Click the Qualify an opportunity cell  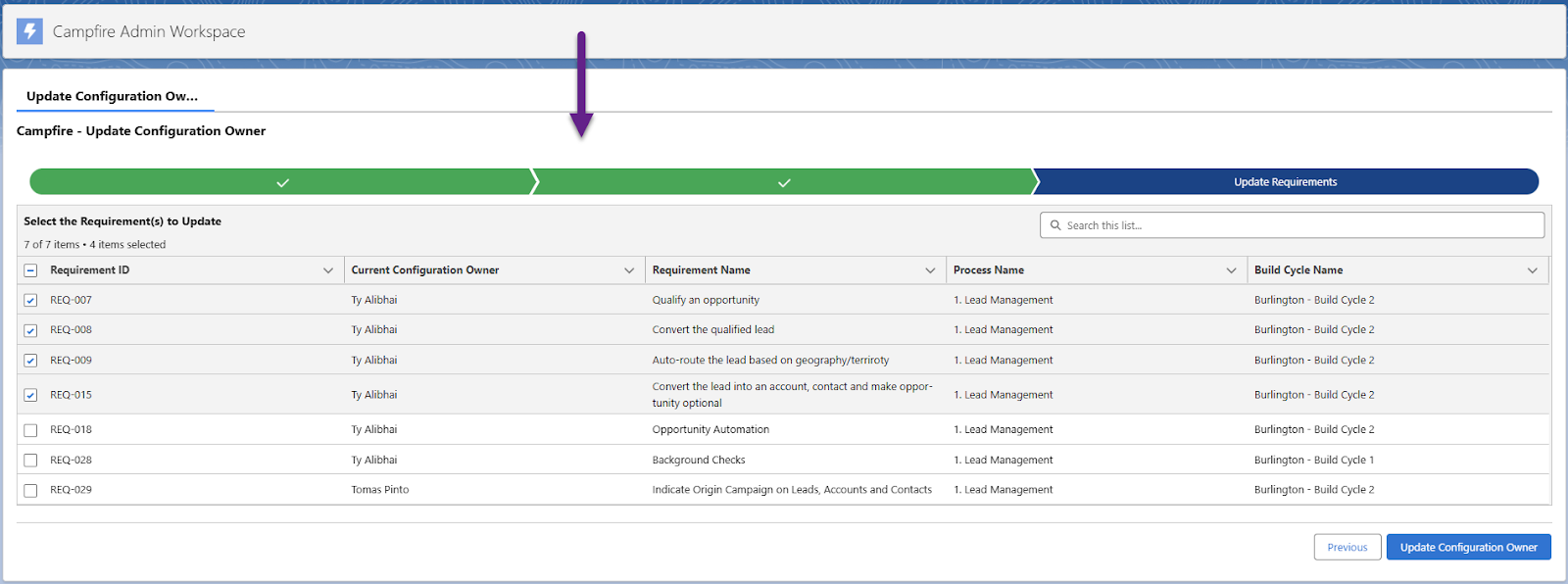706,300
